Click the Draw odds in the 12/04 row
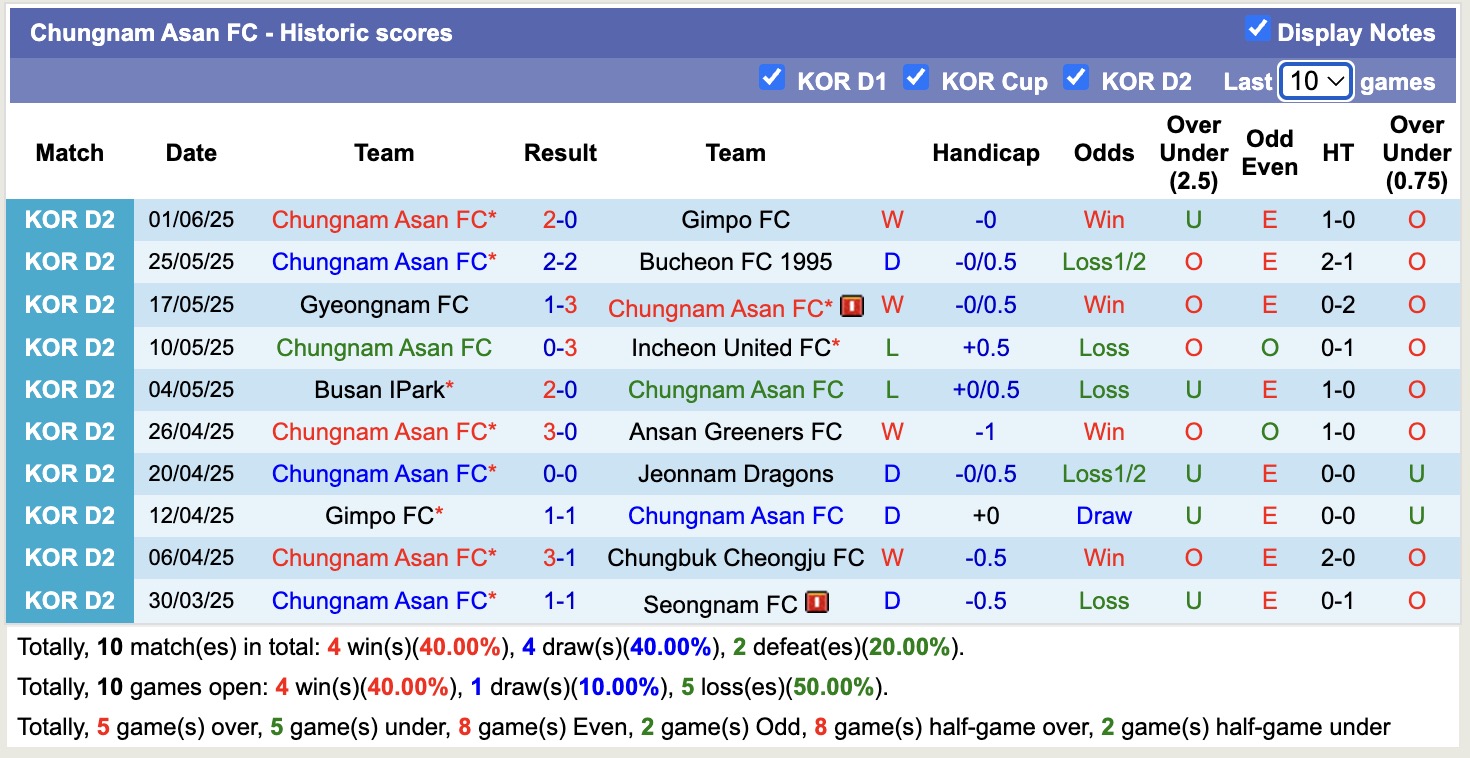Image resolution: width=1470 pixels, height=758 pixels. coord(1103,515)
